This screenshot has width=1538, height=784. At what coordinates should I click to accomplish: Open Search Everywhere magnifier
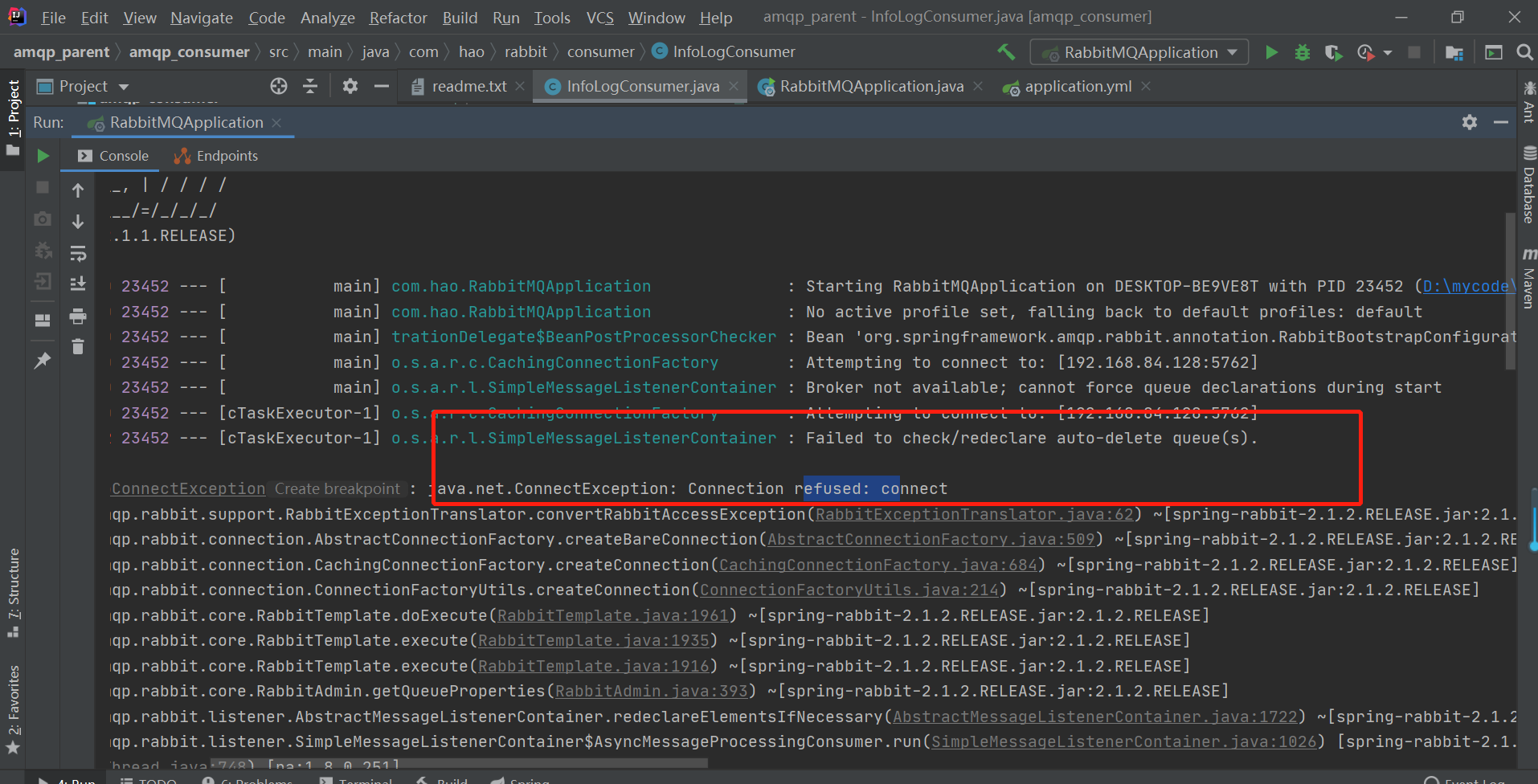pyautogui.click(x=1524, y=52)
